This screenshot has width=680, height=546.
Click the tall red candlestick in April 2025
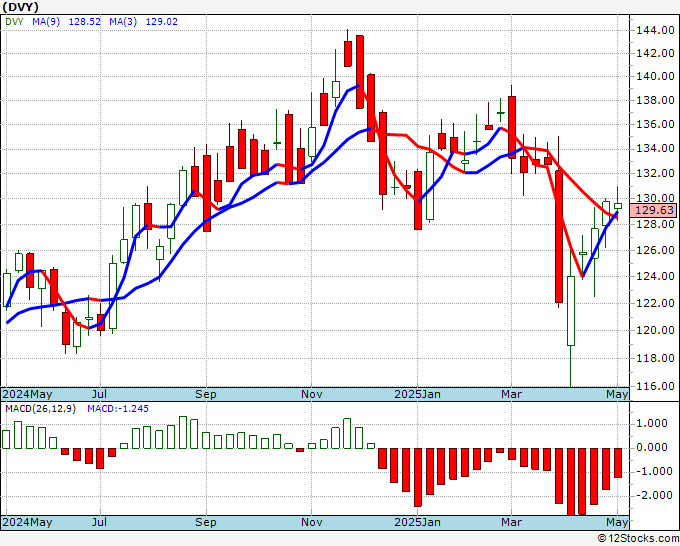point(559,236)
